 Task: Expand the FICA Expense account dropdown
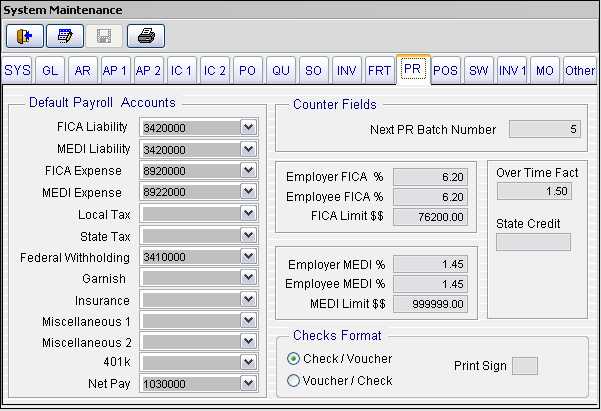point(248,170)
